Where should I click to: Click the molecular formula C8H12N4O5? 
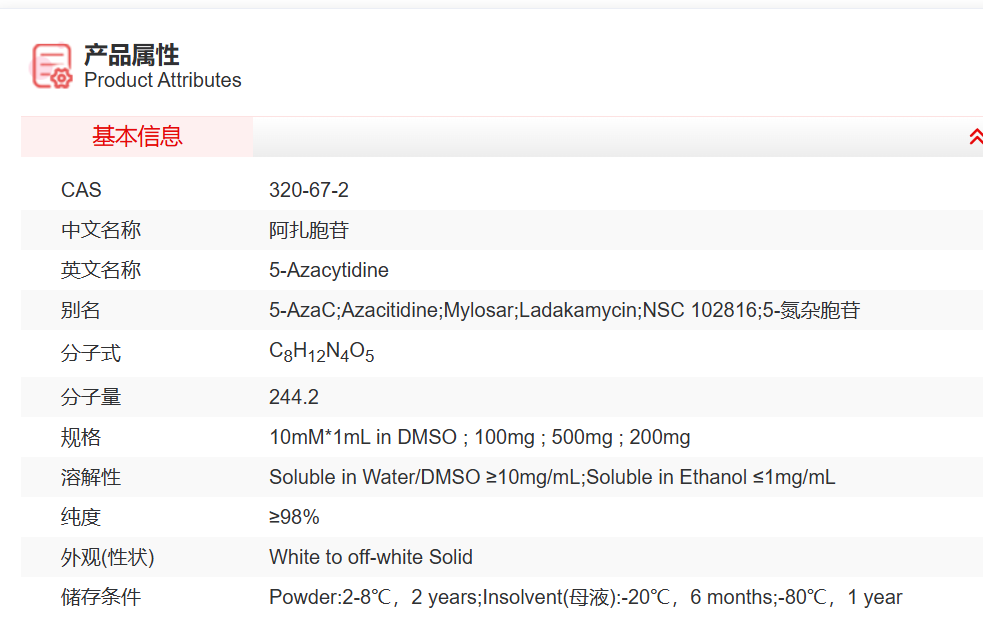click(x=321, y=353)
